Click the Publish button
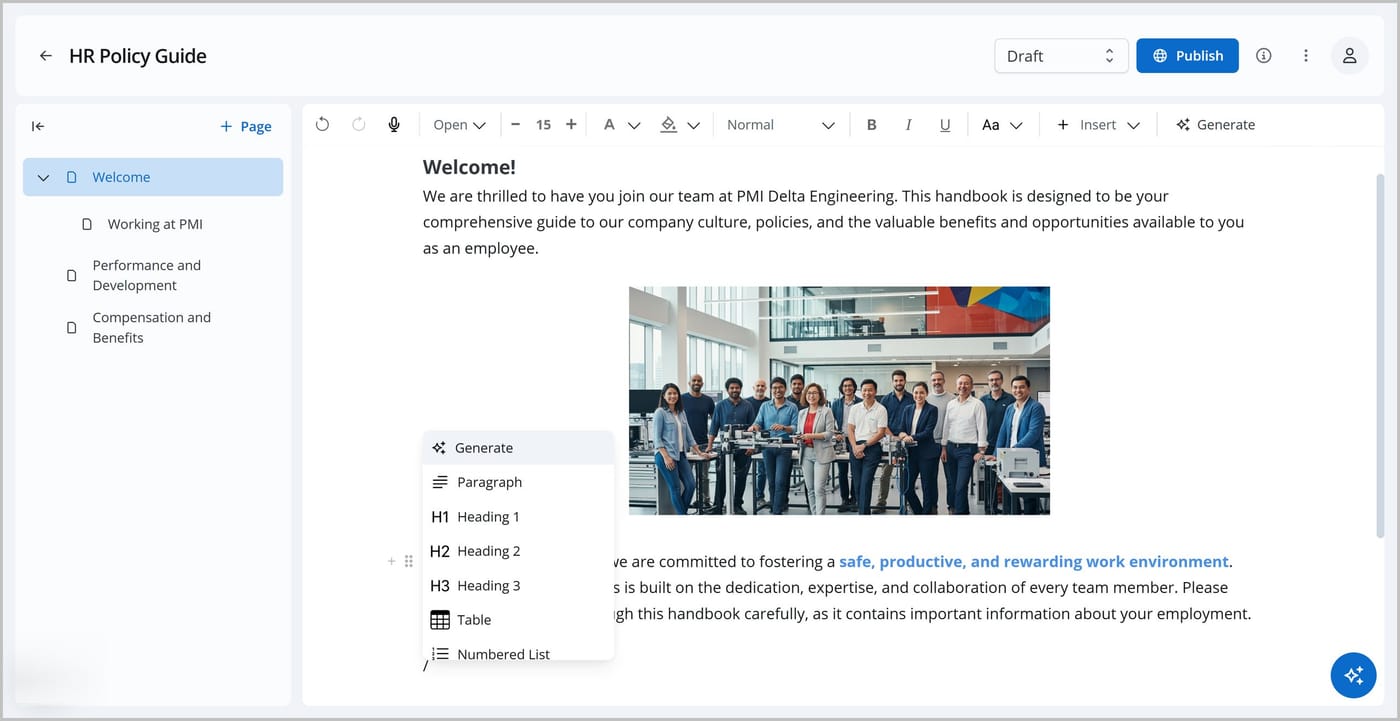This screenshot has height=721, width=1400. [x=1187, y=56]
